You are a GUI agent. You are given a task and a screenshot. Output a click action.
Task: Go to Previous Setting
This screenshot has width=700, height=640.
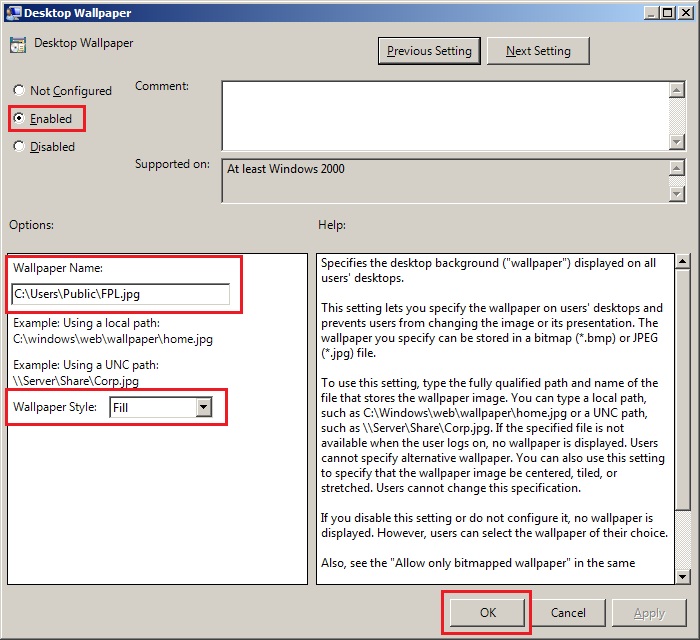(430, 51)
